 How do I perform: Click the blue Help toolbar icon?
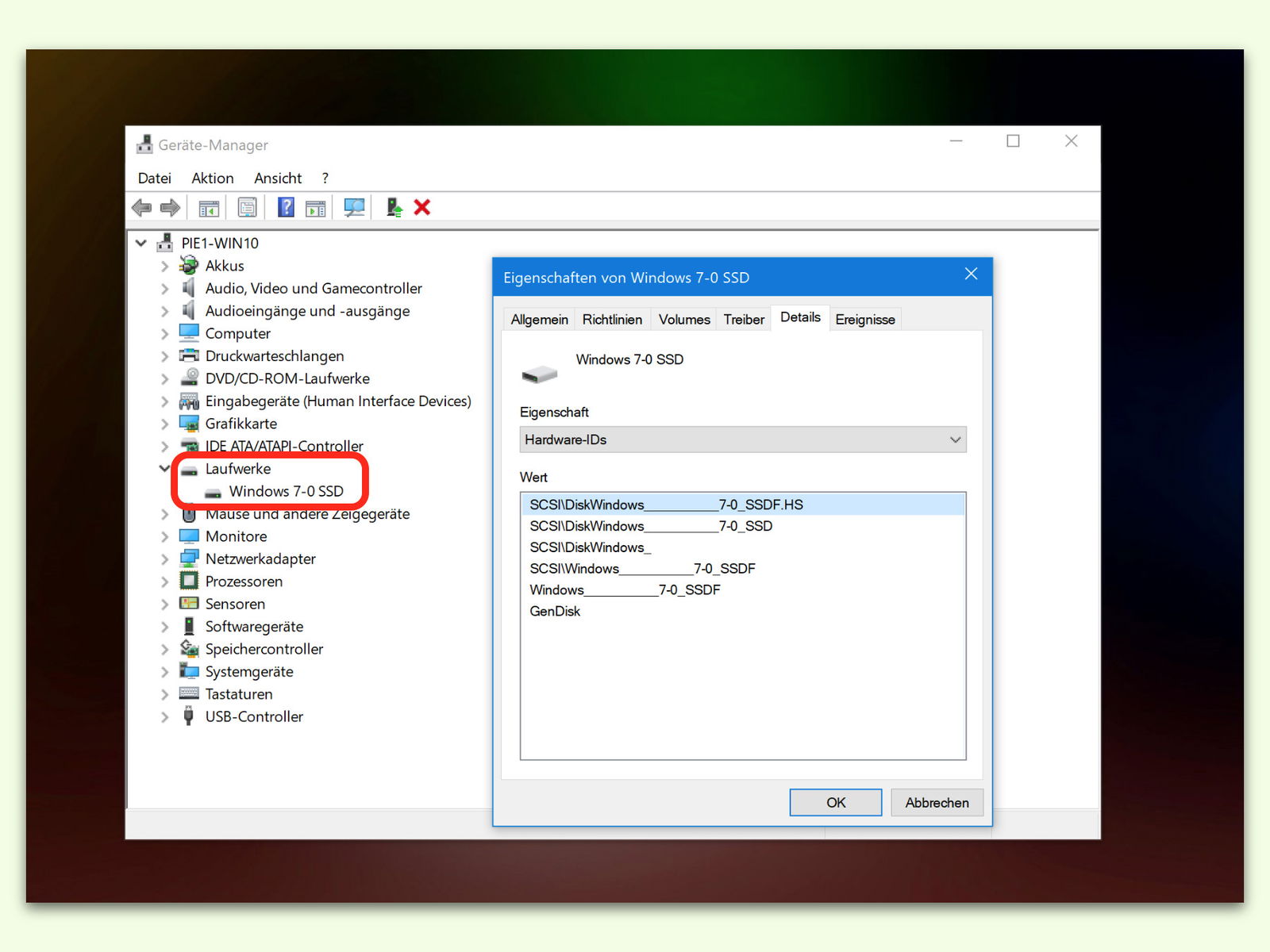tap(286, 208)
